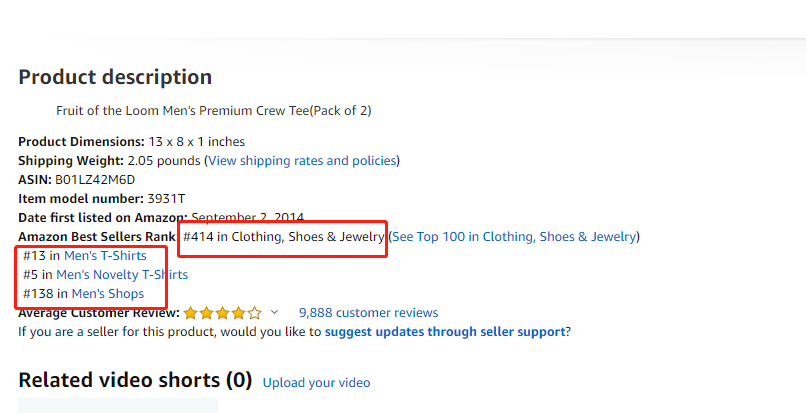See Top 100 in Clothing, Shoes & Jewelry
The height and width of the screenshot is (413, 806).
tap(514, 237)
